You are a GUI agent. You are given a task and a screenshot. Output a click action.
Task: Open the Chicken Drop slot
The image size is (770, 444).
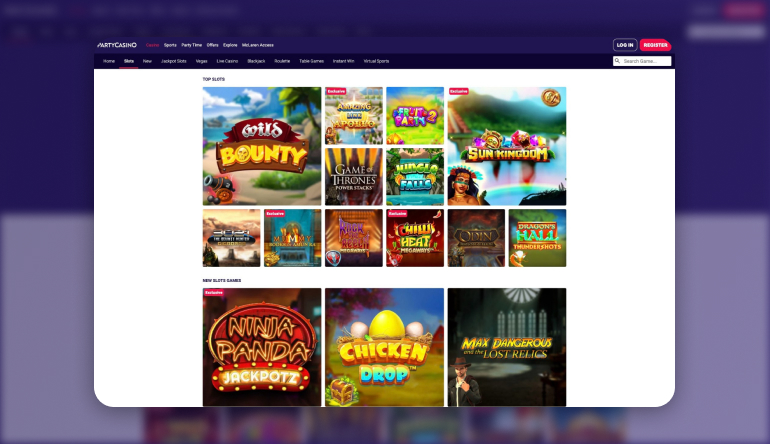point(385,347)
